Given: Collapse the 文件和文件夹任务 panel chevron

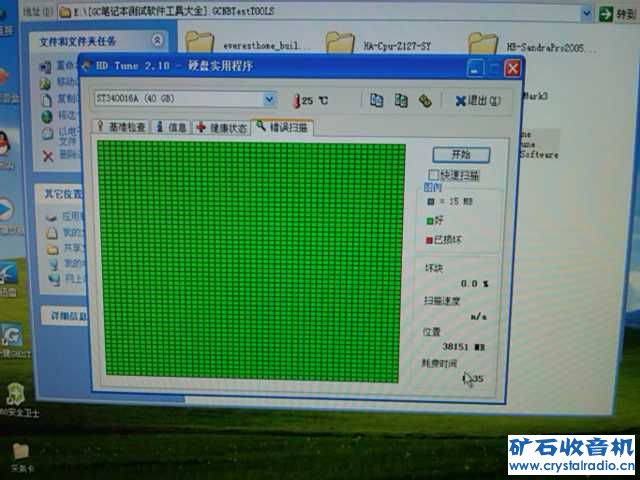Looking at the screenshot, I should (157, 40).
